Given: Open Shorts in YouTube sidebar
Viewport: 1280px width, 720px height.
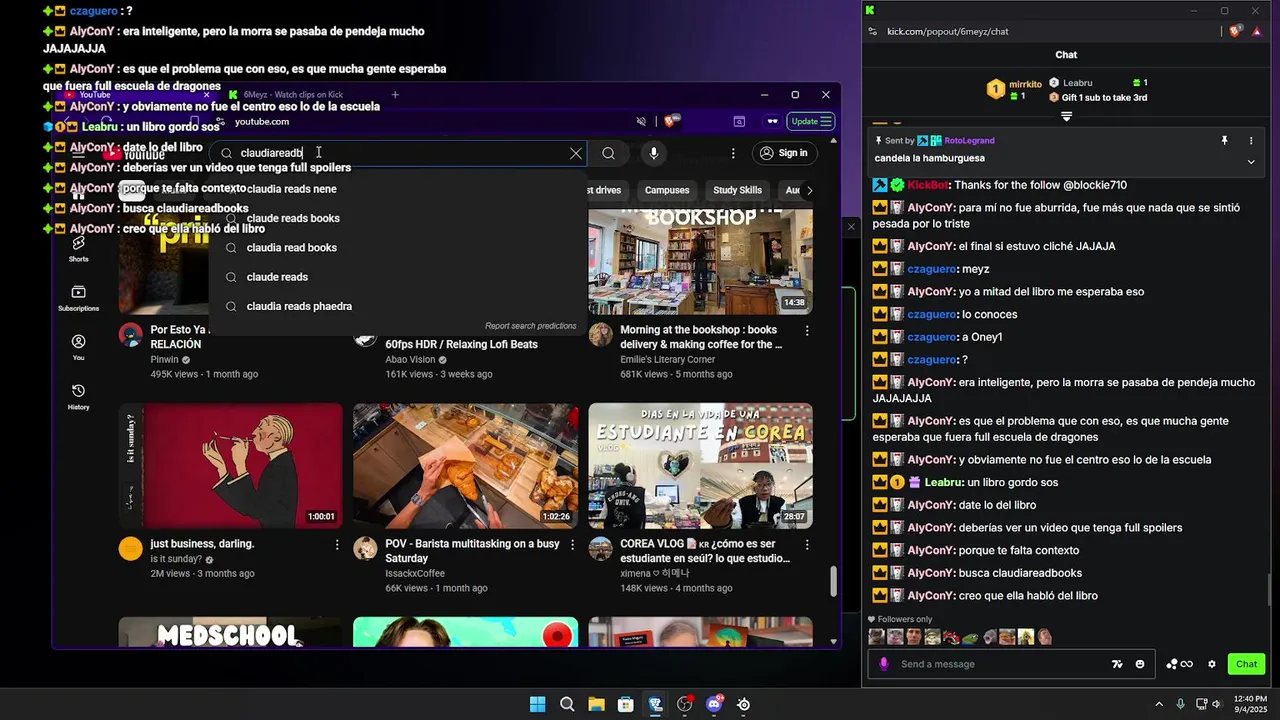Looking at the screenshot, I should click(x=79, y=249).
